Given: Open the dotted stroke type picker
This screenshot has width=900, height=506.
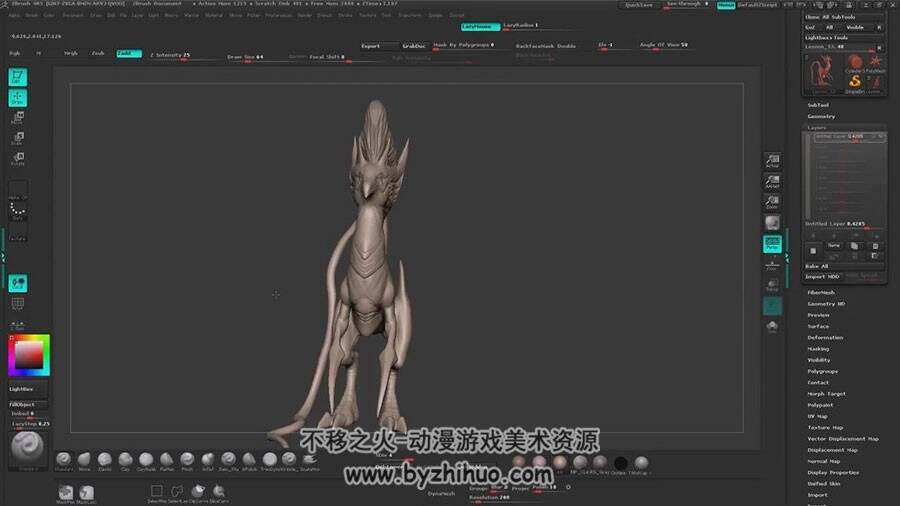Looking at the screenshot, I should pos(17,211).
